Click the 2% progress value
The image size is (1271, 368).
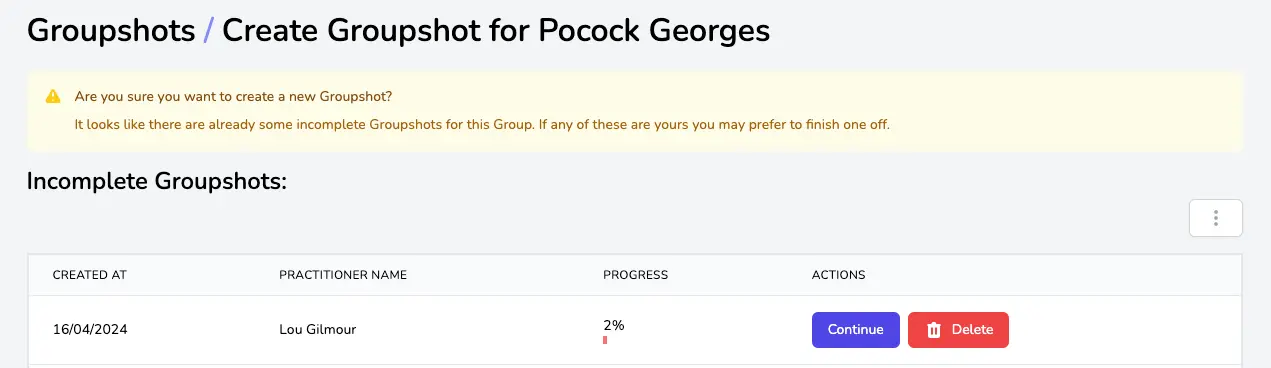coord(614,325)
